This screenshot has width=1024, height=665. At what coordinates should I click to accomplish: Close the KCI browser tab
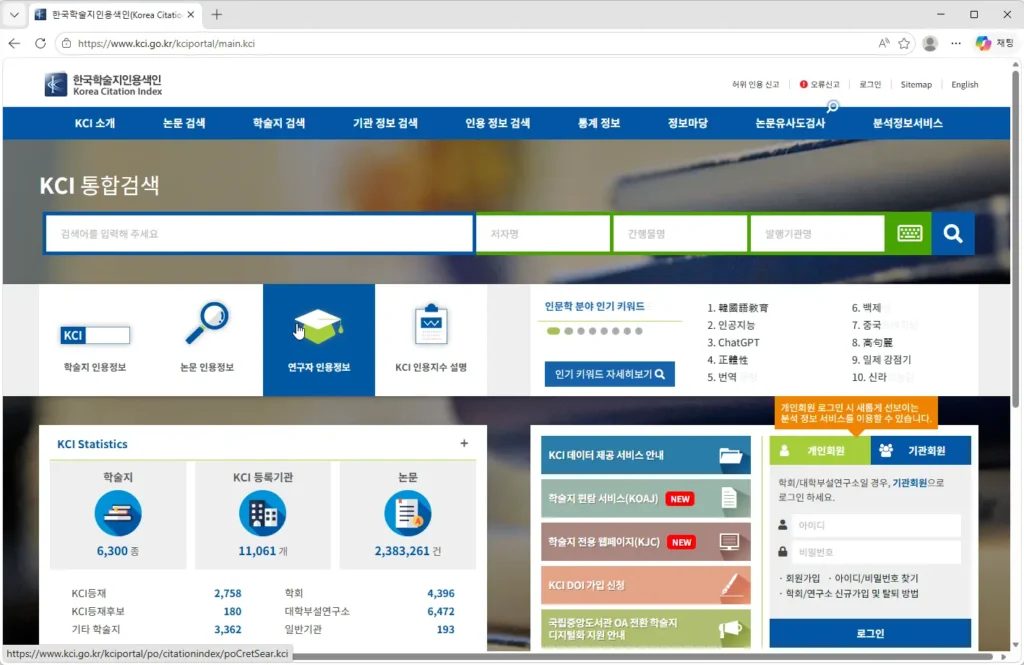[x=191, y=14]
